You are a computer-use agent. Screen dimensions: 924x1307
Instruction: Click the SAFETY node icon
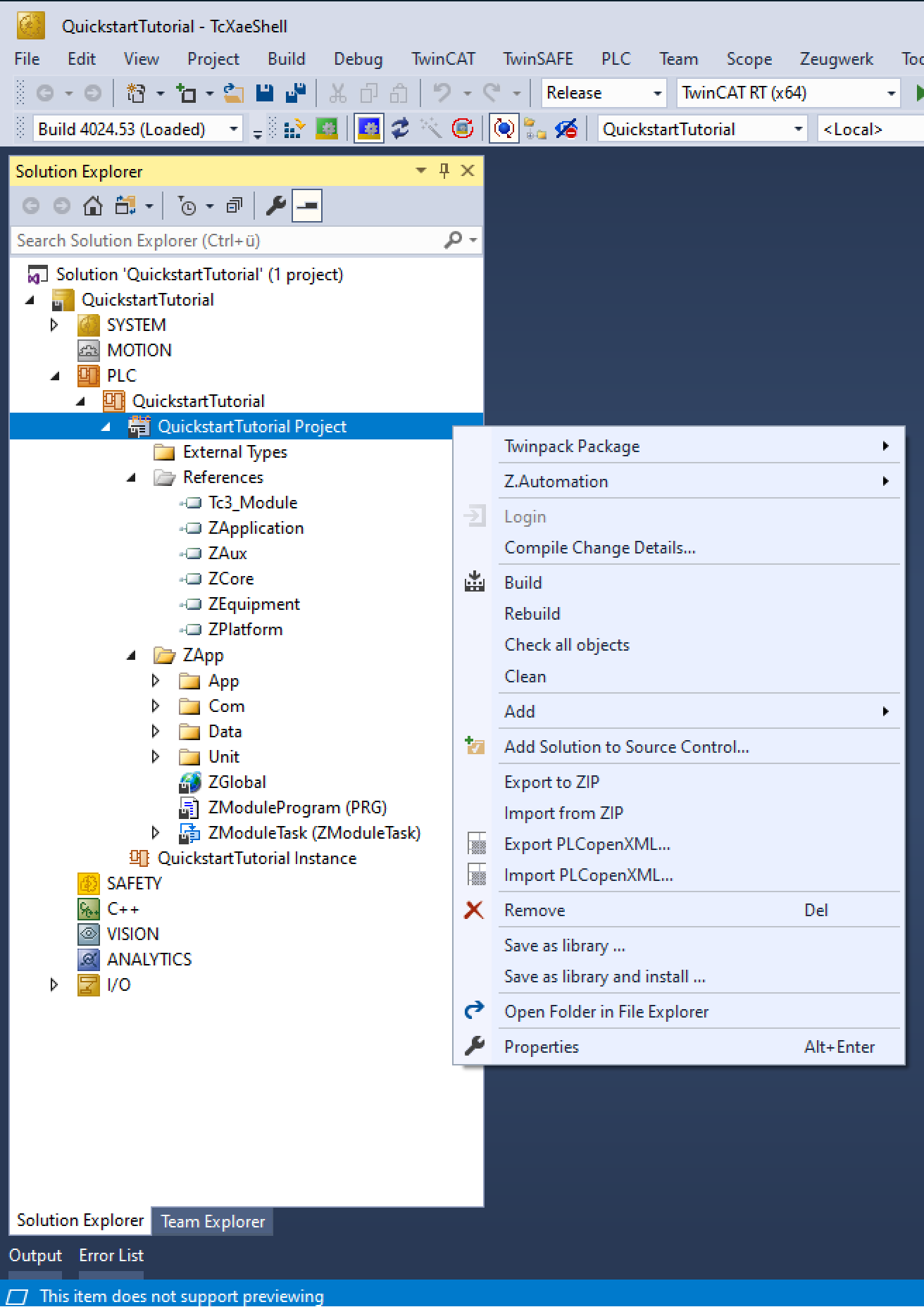tap(89, 883)
